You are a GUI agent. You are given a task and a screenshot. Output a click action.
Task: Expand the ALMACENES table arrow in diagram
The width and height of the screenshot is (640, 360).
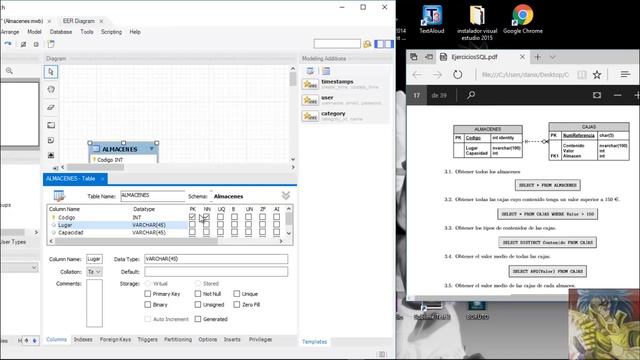coord(152,149)
